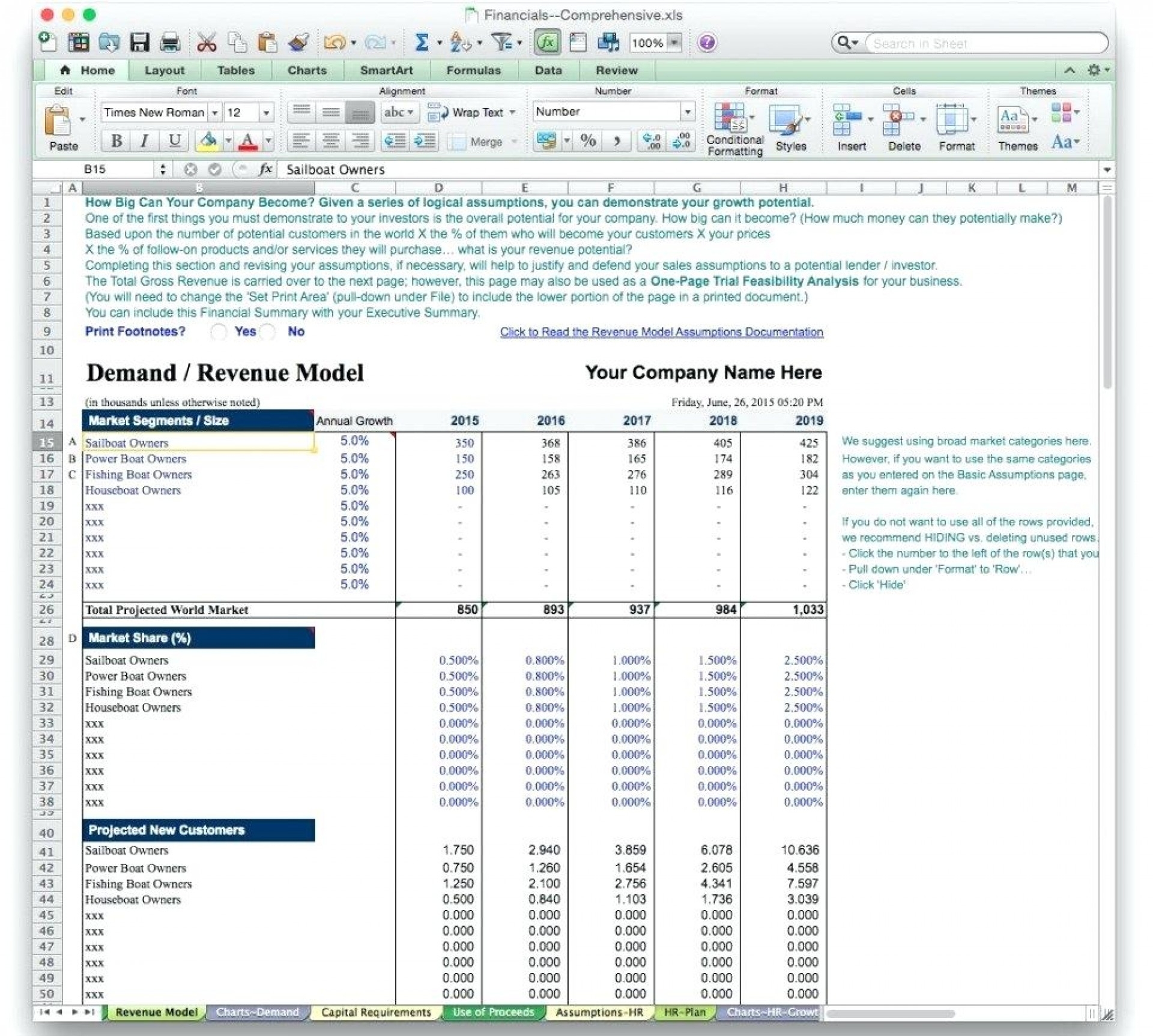Switch to the Formulas ribbon tab
Image resolution: width=1153 pixels, height=1036 pixels.
[473, 70]
